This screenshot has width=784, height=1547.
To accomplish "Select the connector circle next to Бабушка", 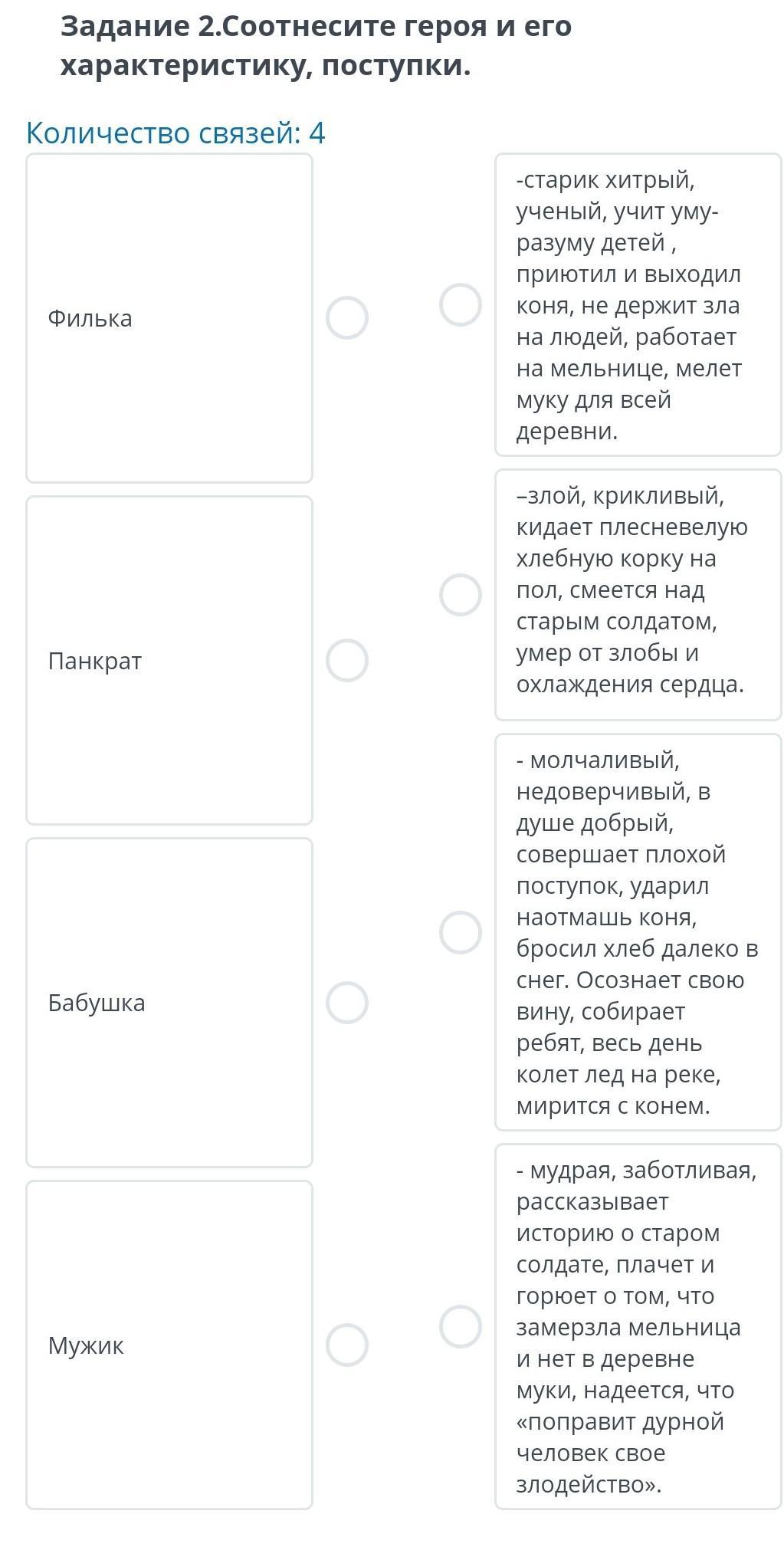I will [346, 1003].
